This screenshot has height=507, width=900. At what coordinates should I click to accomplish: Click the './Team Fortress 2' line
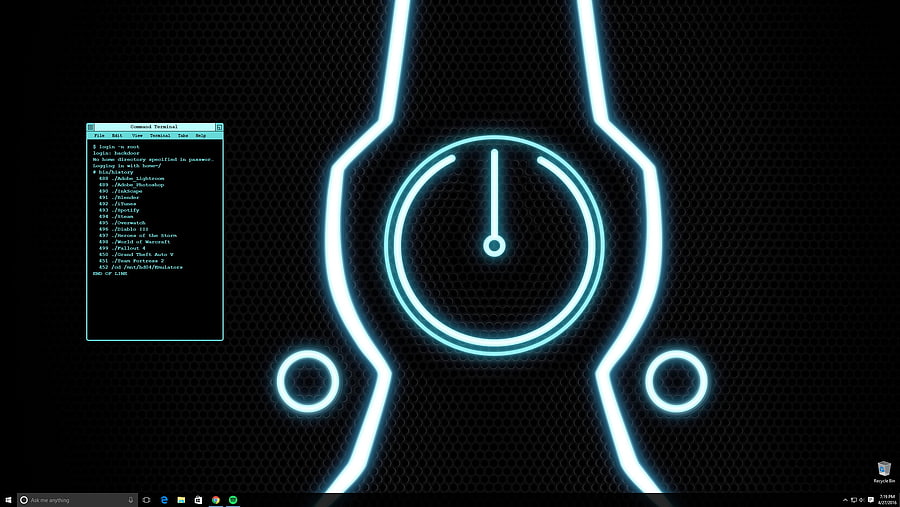[131, 261]
